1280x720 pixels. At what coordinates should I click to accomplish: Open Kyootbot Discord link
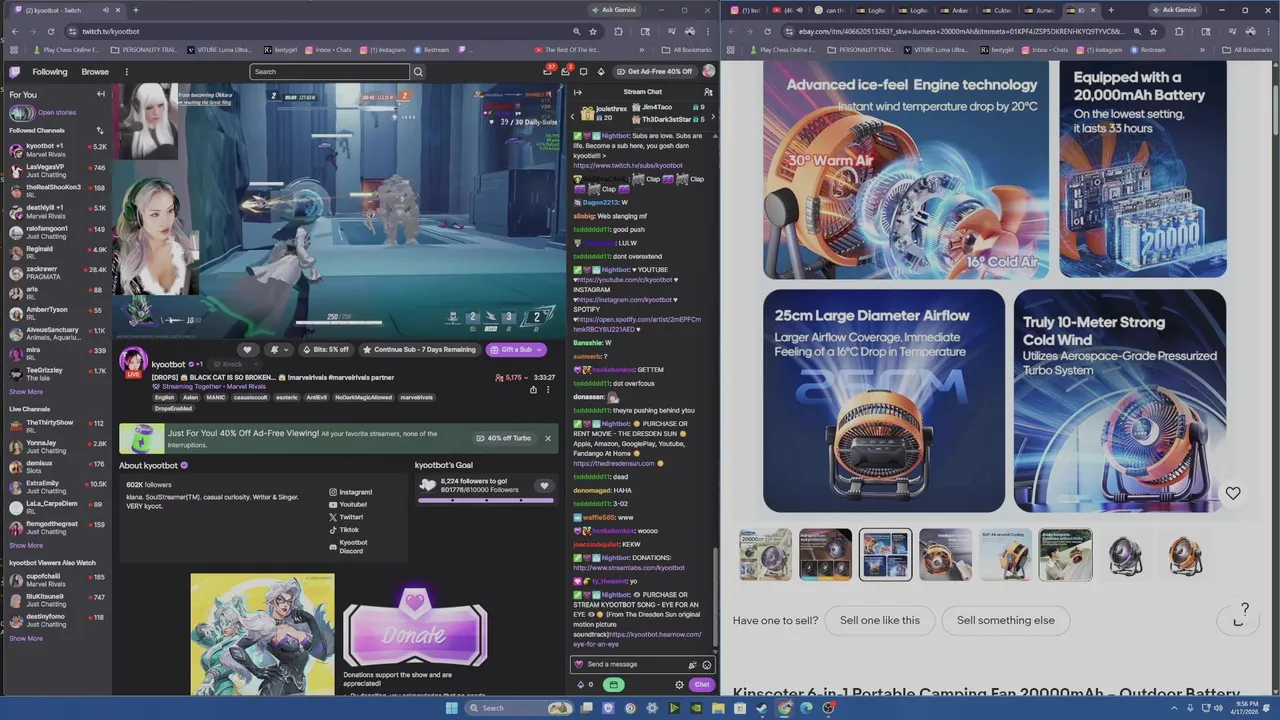(348, 547)
